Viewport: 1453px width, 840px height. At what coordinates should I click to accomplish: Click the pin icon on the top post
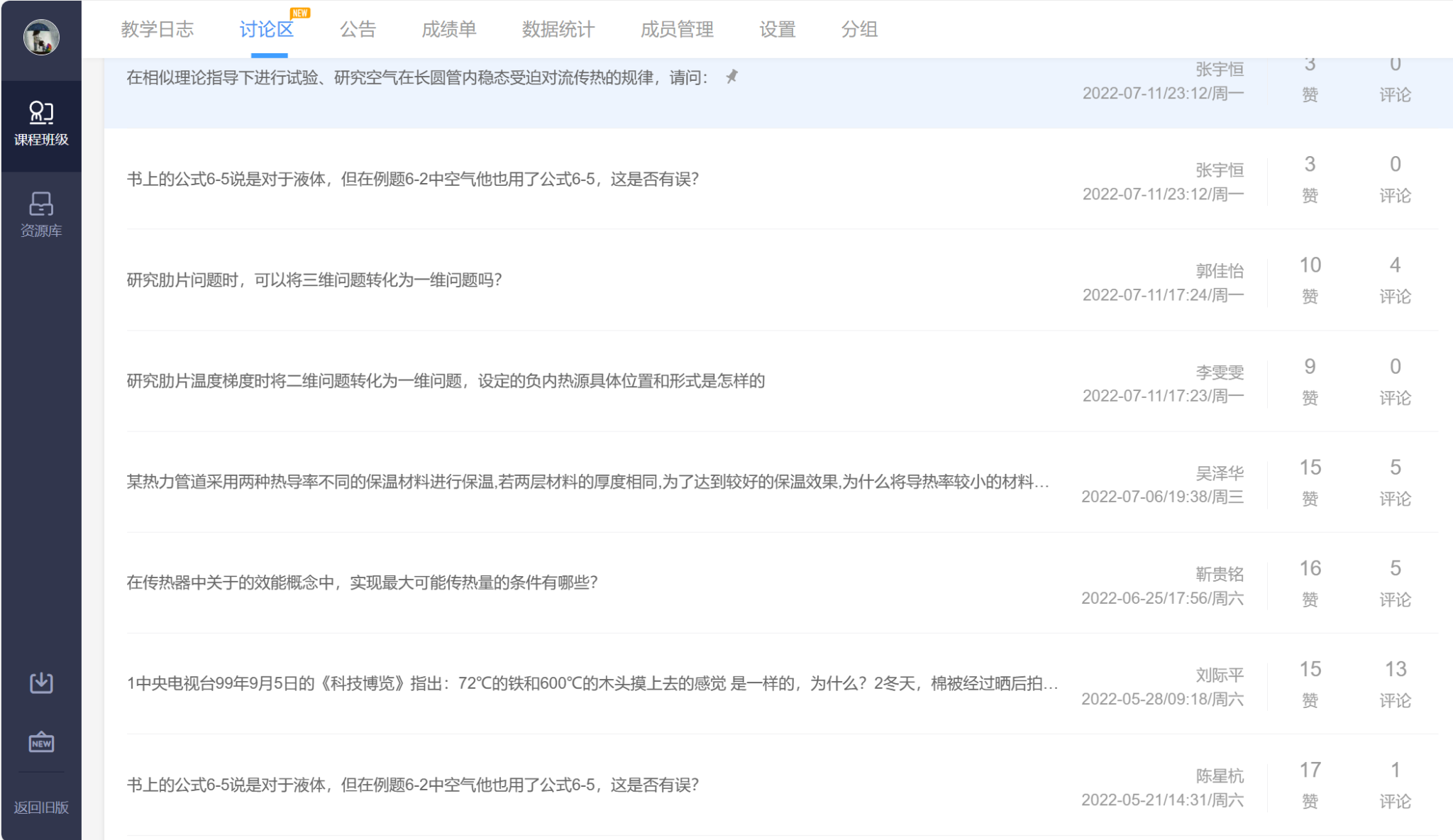(x=732, y=77)
